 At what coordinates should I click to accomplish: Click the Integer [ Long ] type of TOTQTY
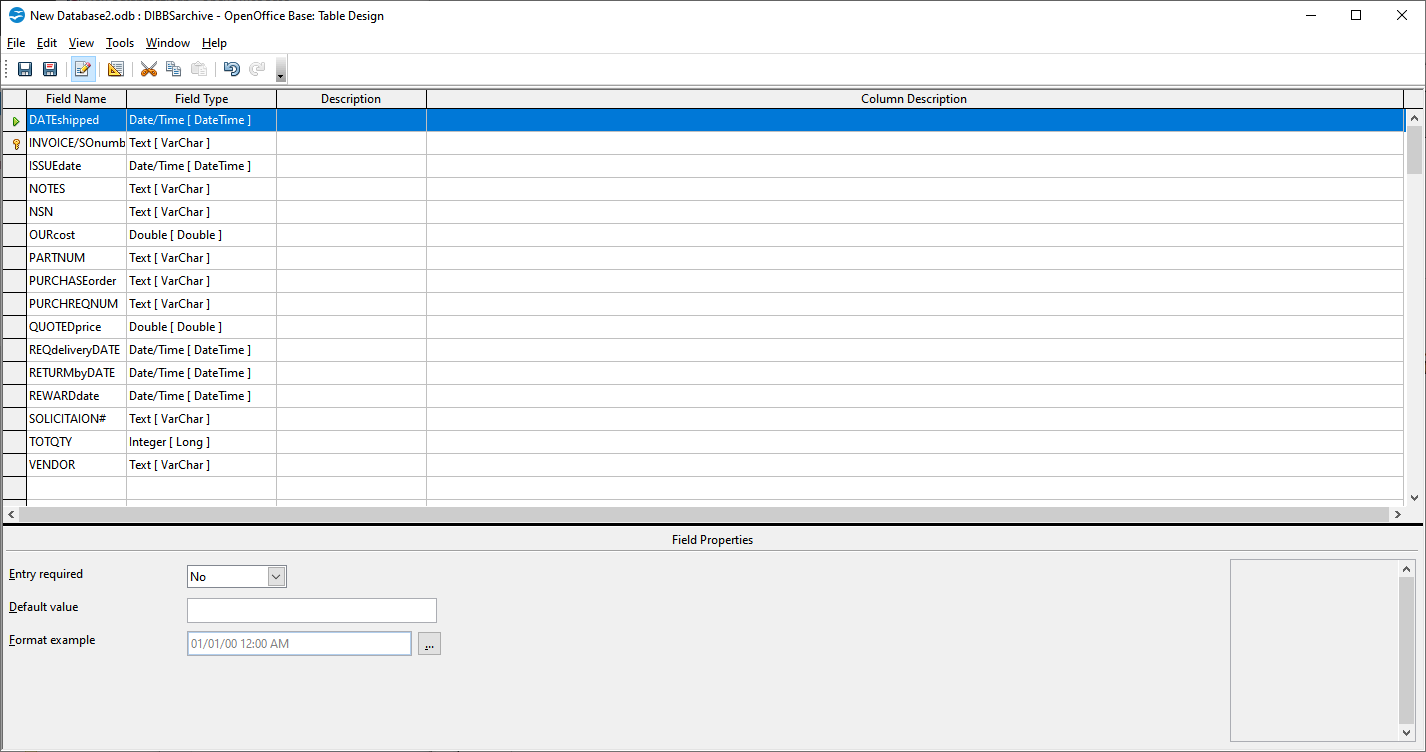[x=201, y=442]
